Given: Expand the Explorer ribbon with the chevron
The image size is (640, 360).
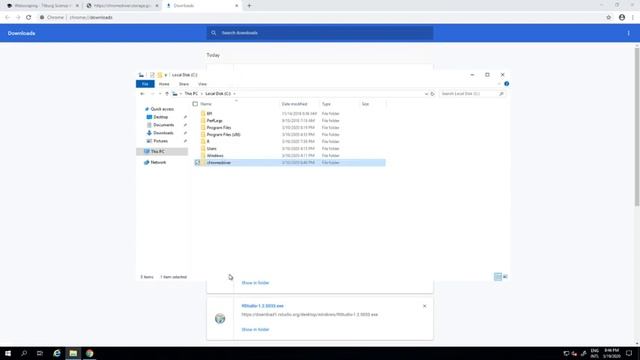Looking at the screenshot, I should click(x=499, y=84).
